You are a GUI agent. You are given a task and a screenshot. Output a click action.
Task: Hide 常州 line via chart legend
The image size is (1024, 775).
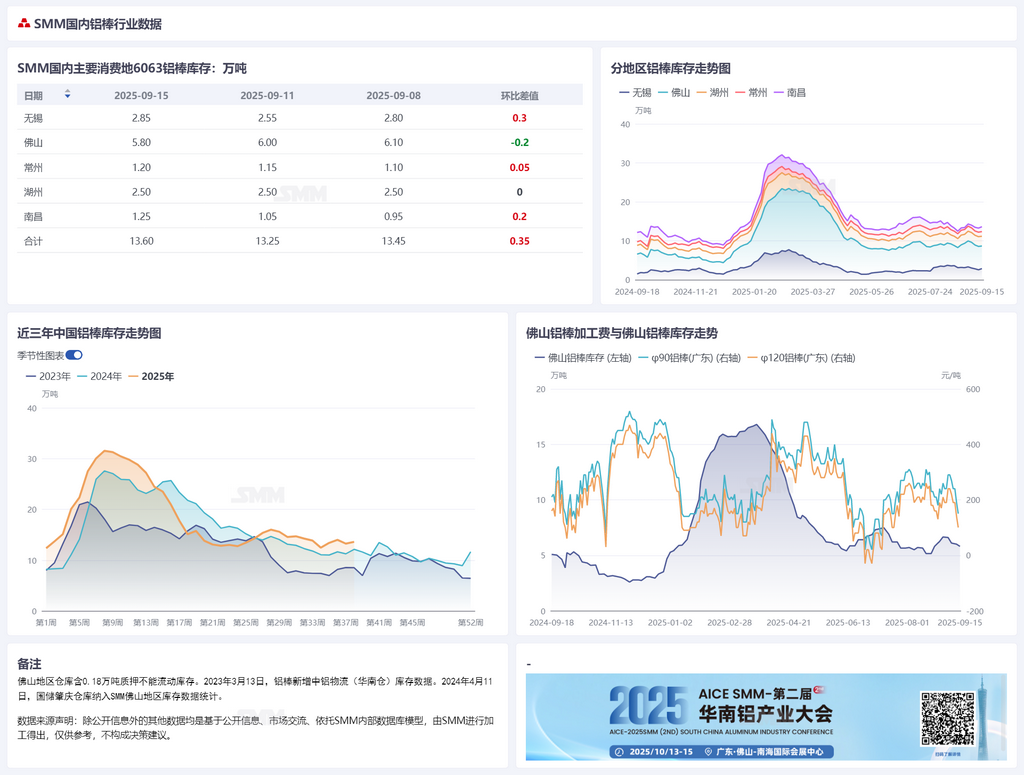pos(751,93)
